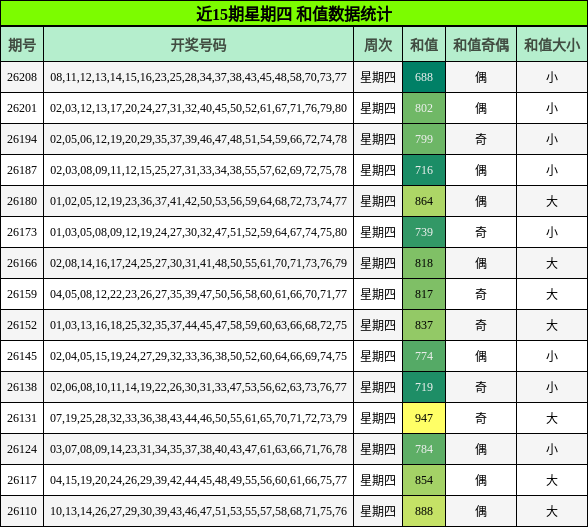The width and height of the screenshot is (588, 527).
Task: Select issue number 26145
Action: click(x=22, y=356)
